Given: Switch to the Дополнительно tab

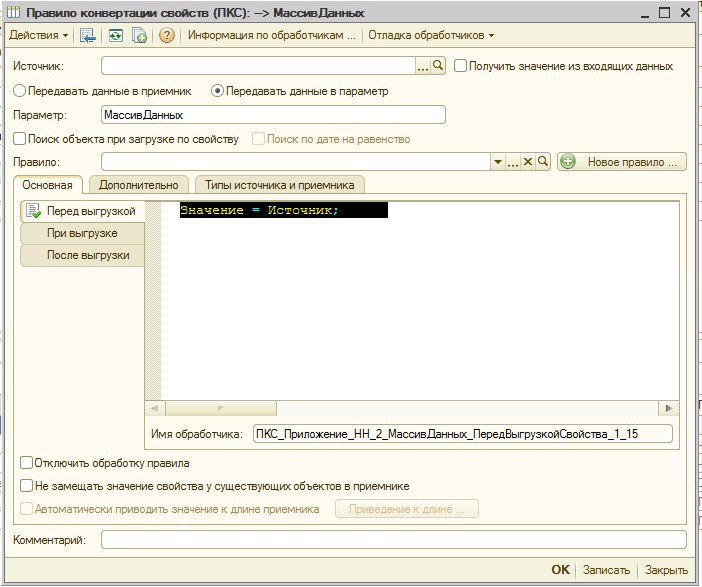Looking at the screenshot, I should click(139, 185).
